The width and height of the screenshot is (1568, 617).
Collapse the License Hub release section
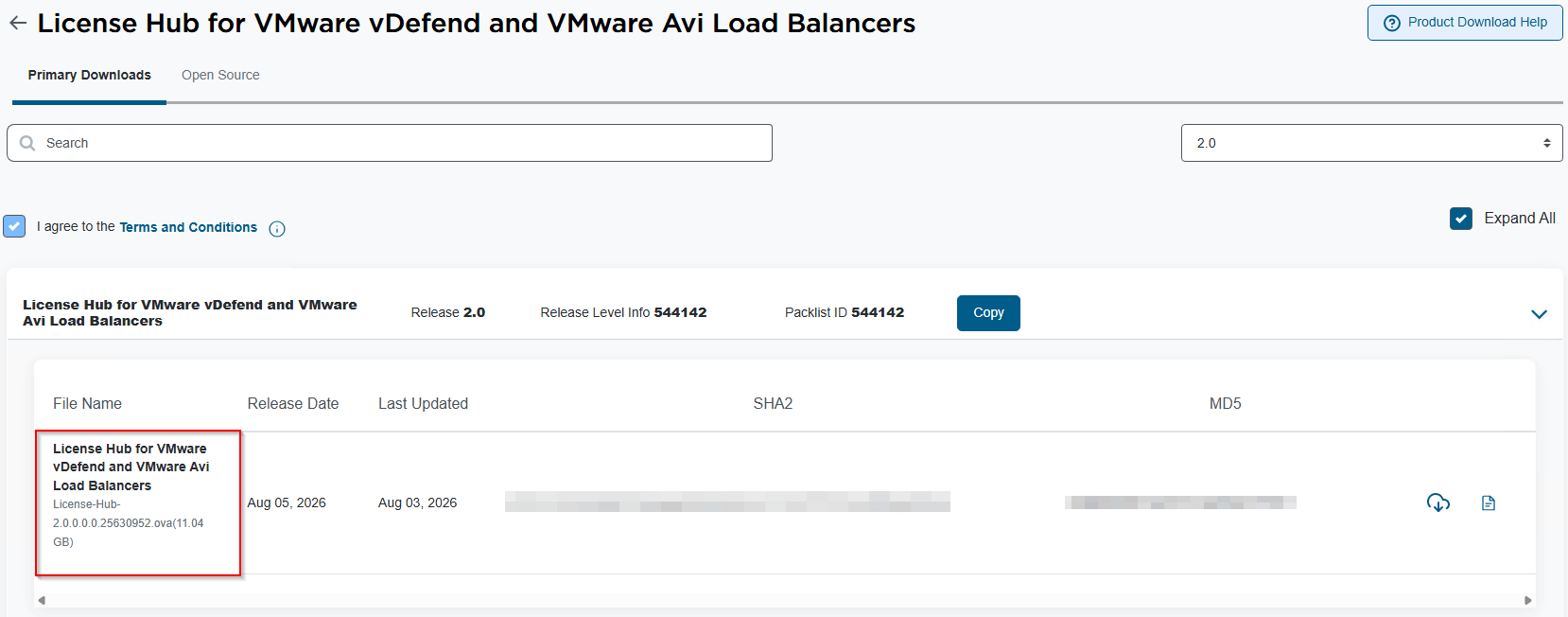point(1539,314)
